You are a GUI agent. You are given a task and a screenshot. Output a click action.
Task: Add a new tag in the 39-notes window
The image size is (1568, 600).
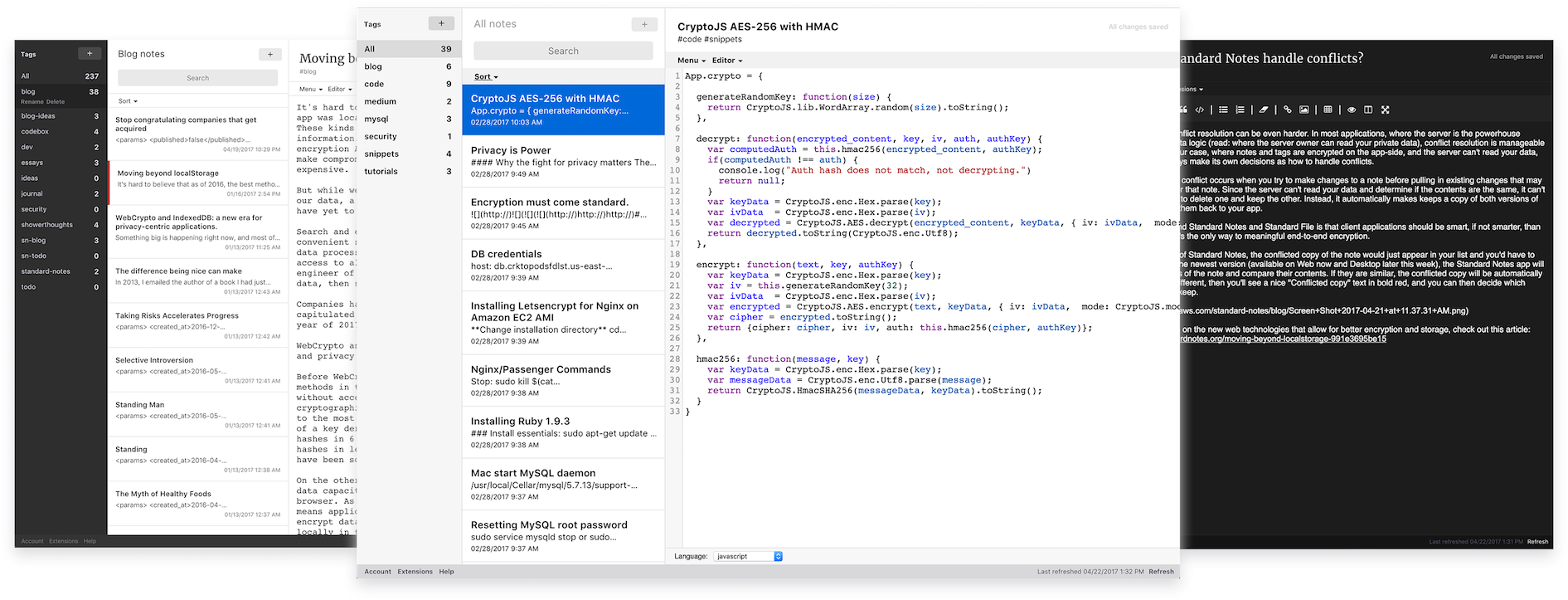[x=441, y=24]
